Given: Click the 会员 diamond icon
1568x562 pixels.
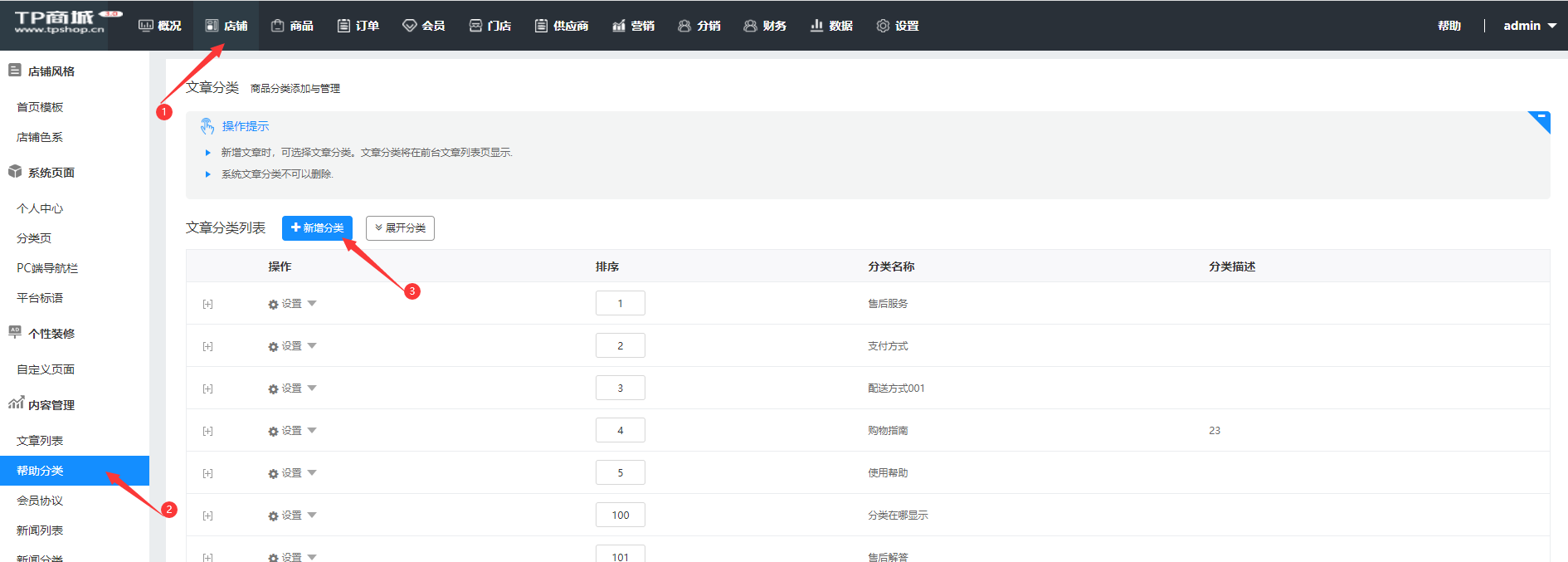Looking at the screenshot, I should click(409, 26).
